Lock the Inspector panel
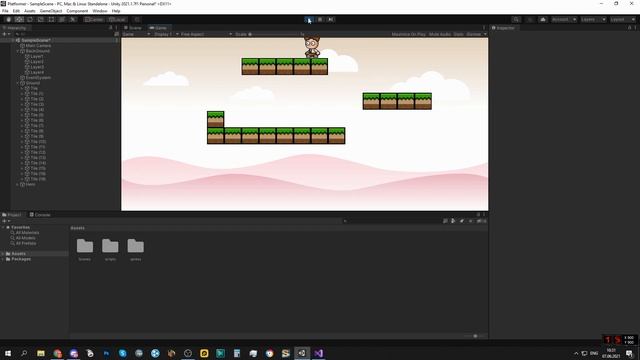640x360 pixels. click(x=629, y=28)
